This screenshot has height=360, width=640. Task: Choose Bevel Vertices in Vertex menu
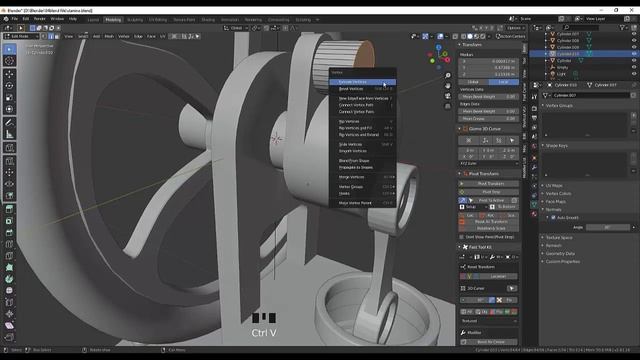tap(362, 89)
